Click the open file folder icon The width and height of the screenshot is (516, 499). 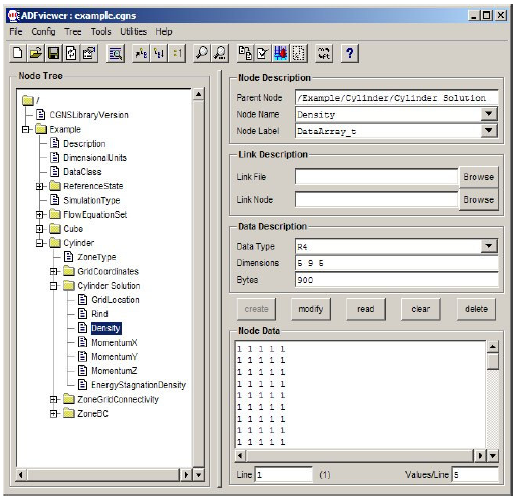[x=36, y=53]
